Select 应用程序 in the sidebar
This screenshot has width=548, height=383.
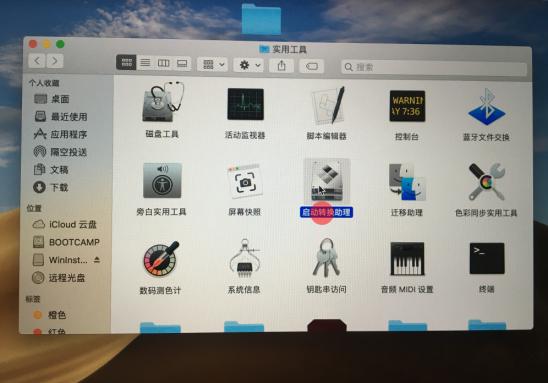(x=60, y=134)
